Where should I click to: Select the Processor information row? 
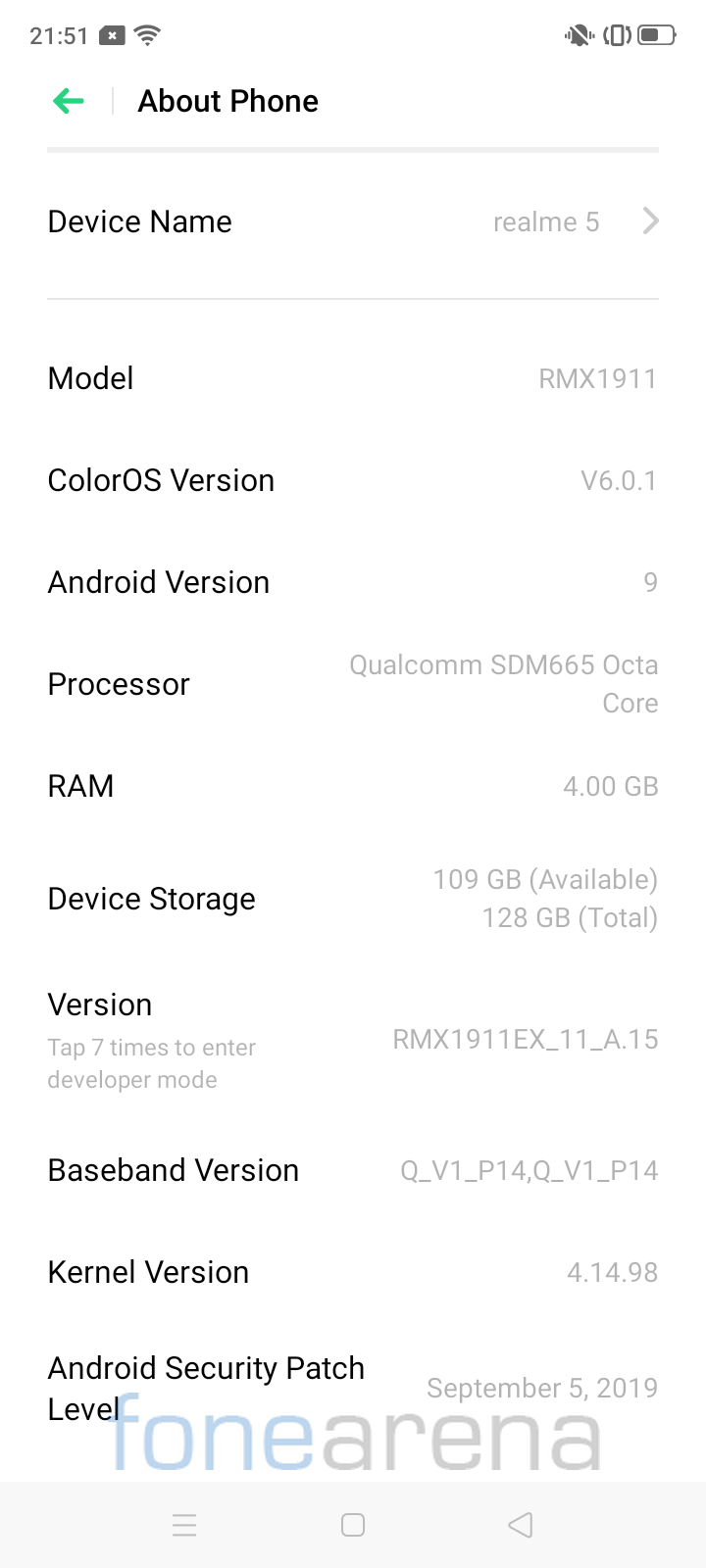[353, 684]
